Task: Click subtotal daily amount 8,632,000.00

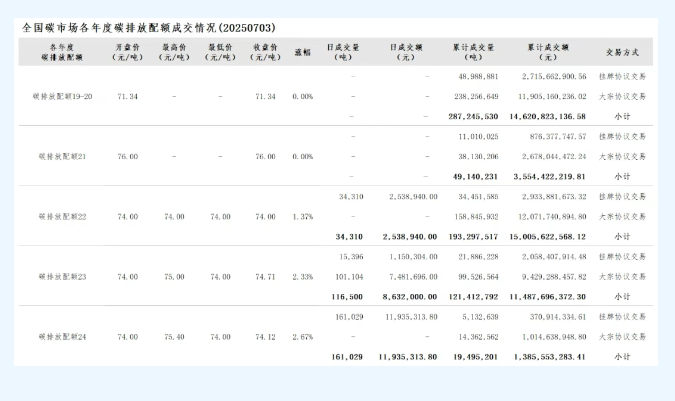Action: [410, 297]
